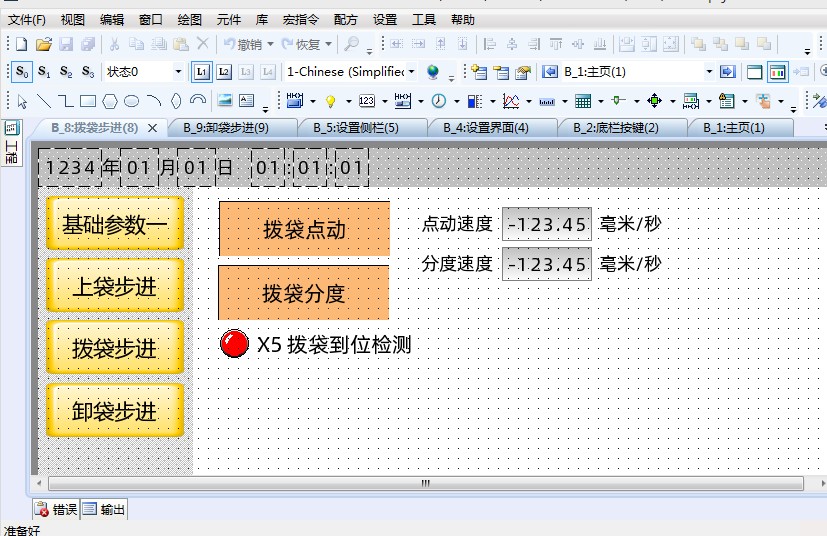Viewport: 827px width, 536px height.
Task: Click the Open file folder icon
Action: click(43, 44)
